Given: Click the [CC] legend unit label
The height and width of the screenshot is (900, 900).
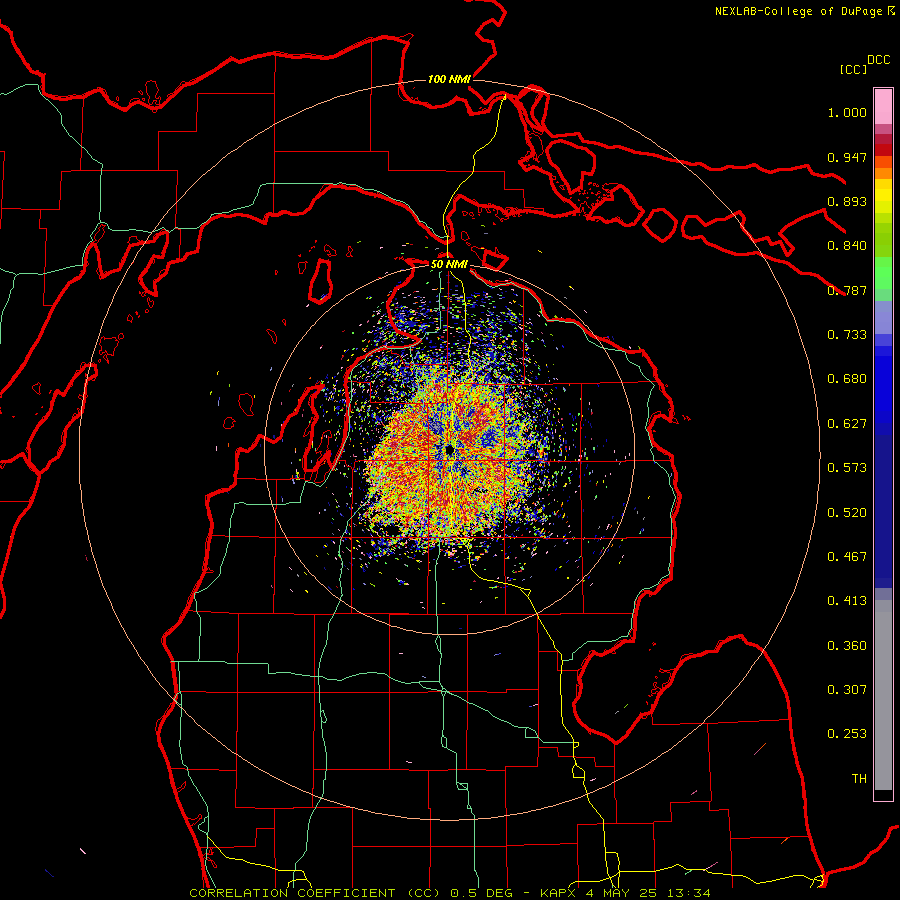Looking at the screenshot, I should (854, 69).
